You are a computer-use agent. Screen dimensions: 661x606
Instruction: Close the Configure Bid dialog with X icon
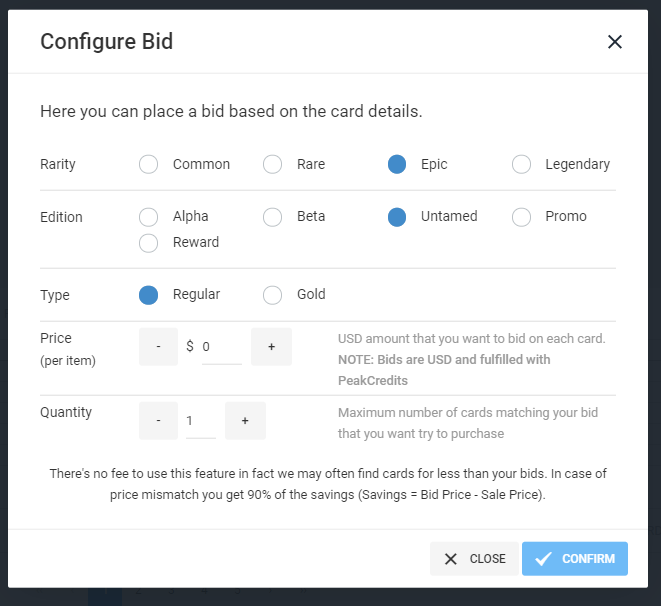[614, 42]
